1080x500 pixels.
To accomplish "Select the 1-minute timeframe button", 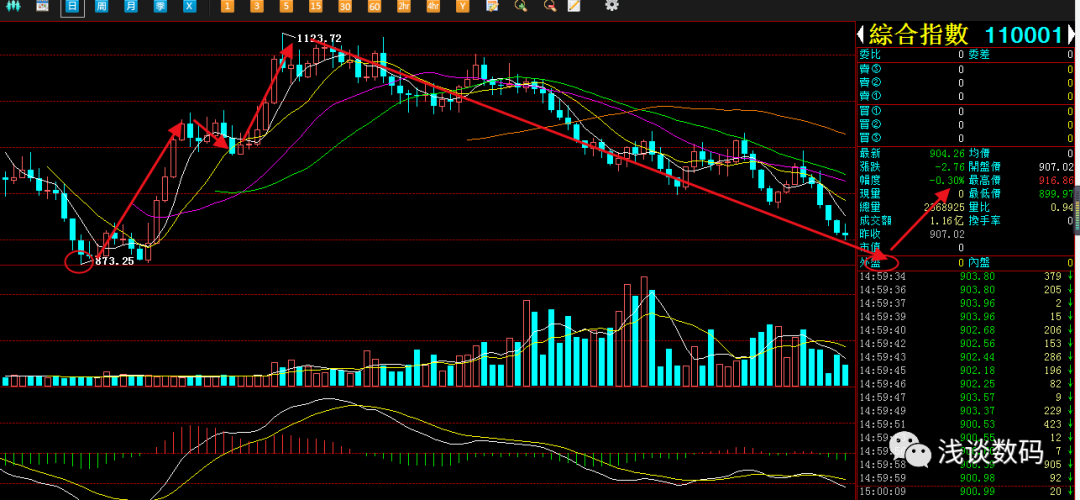I will pyautogui.click(x=227, y=6).
